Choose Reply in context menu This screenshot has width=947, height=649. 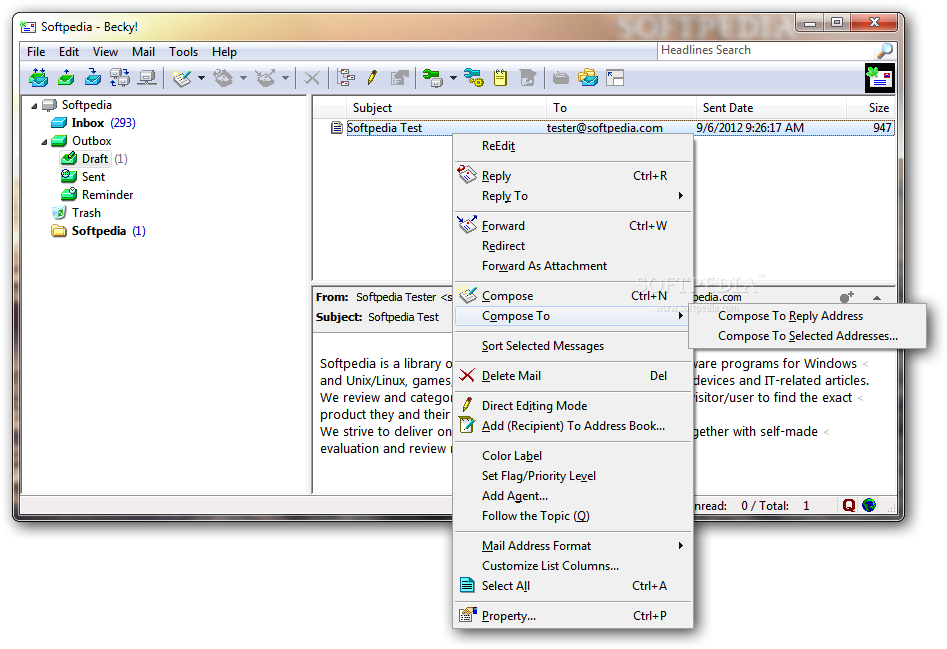[x=572, y=176]
